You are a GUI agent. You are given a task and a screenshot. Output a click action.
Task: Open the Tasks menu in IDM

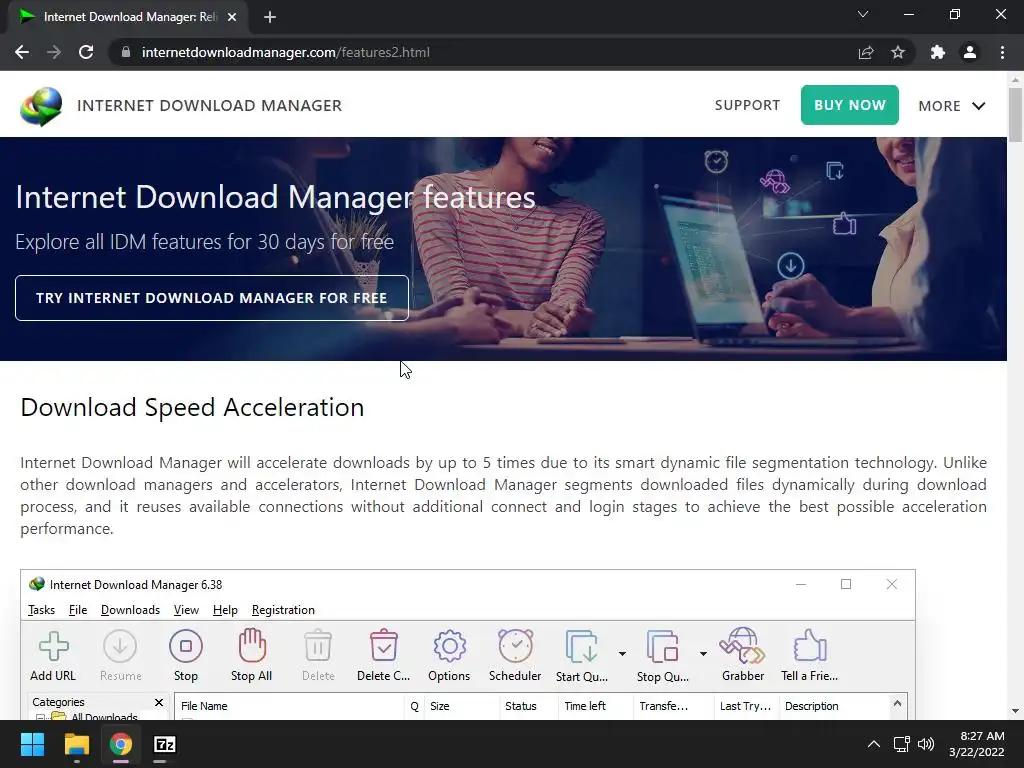pos(41,610)
